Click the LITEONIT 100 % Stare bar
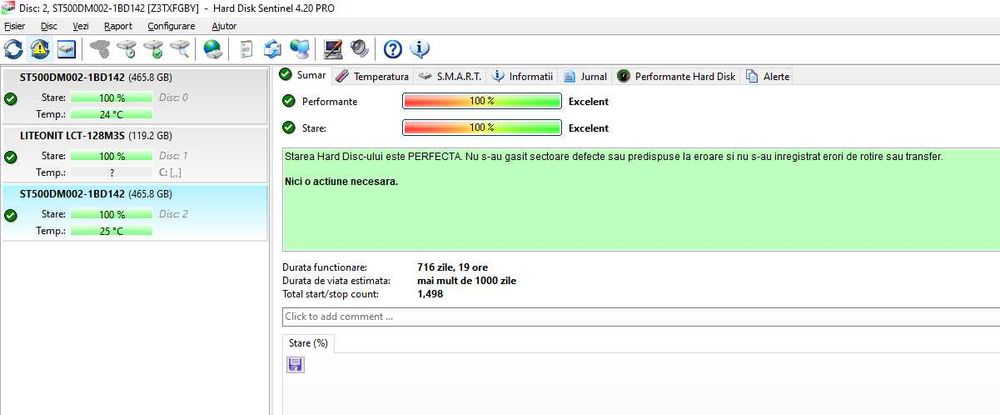 coord(112,156)
